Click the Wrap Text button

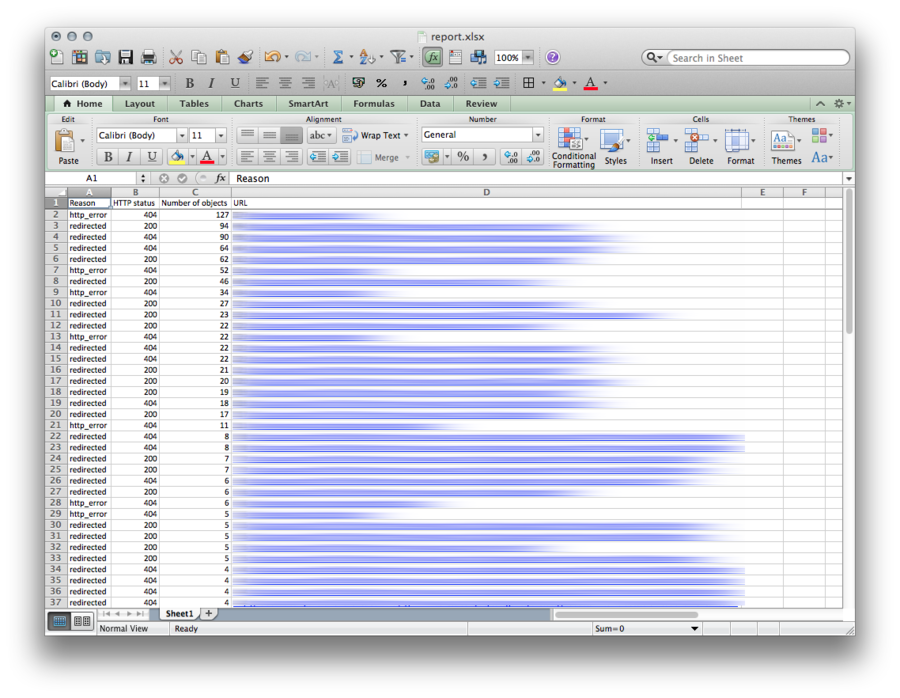(x=375, y=135)
